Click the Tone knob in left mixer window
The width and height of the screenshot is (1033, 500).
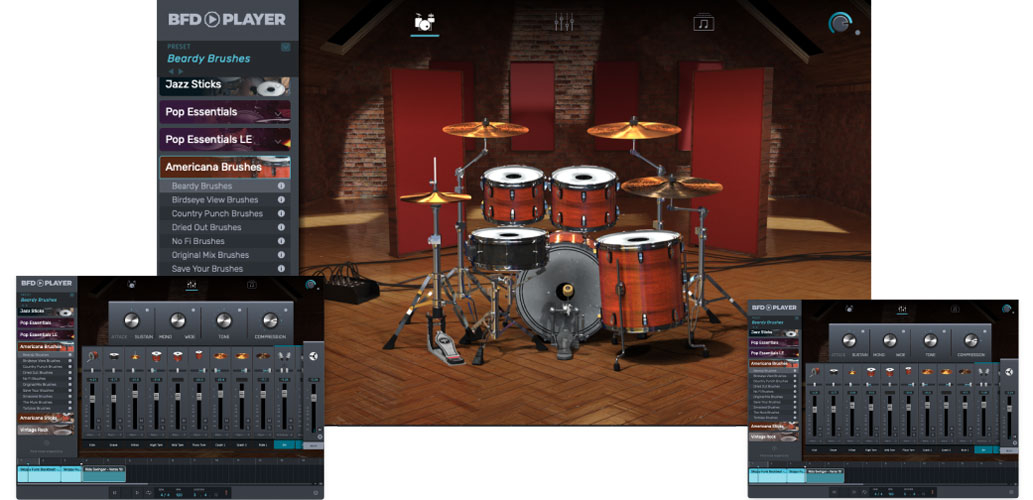[x=223, y=321]
